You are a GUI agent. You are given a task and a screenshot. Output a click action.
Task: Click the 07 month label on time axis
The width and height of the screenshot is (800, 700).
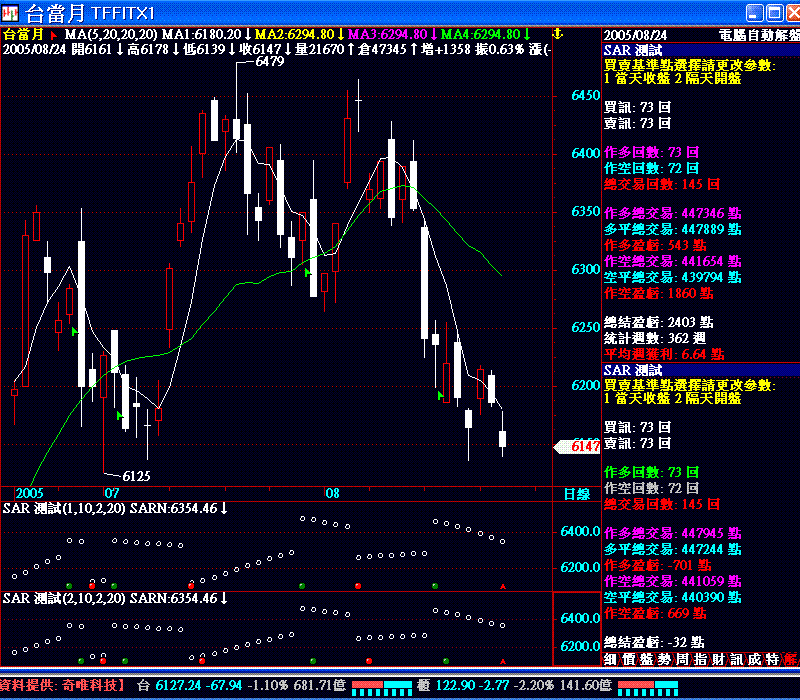(x=112, y=493)
